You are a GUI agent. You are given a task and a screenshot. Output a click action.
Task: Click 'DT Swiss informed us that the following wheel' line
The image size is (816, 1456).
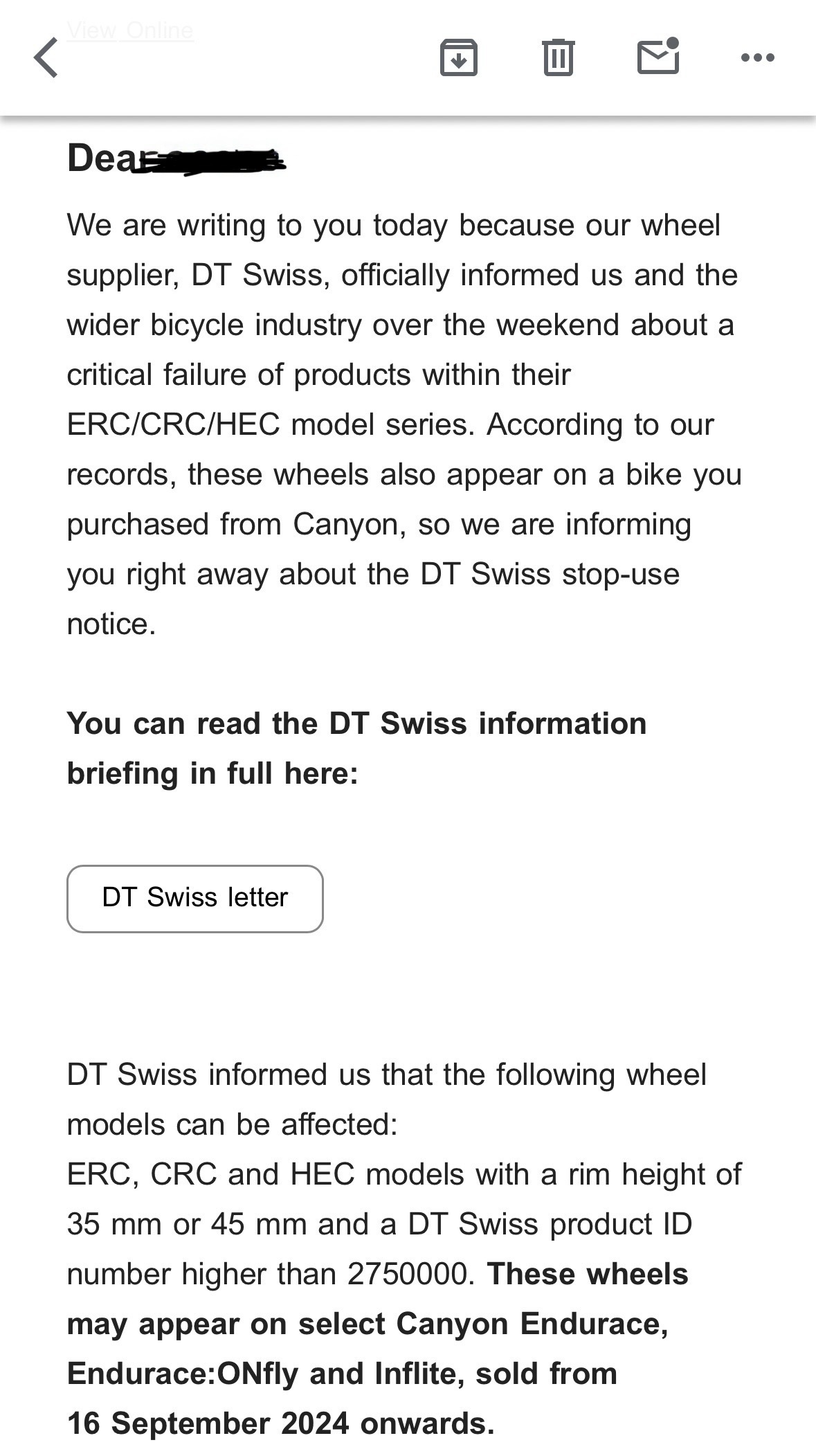(386, 1075)
